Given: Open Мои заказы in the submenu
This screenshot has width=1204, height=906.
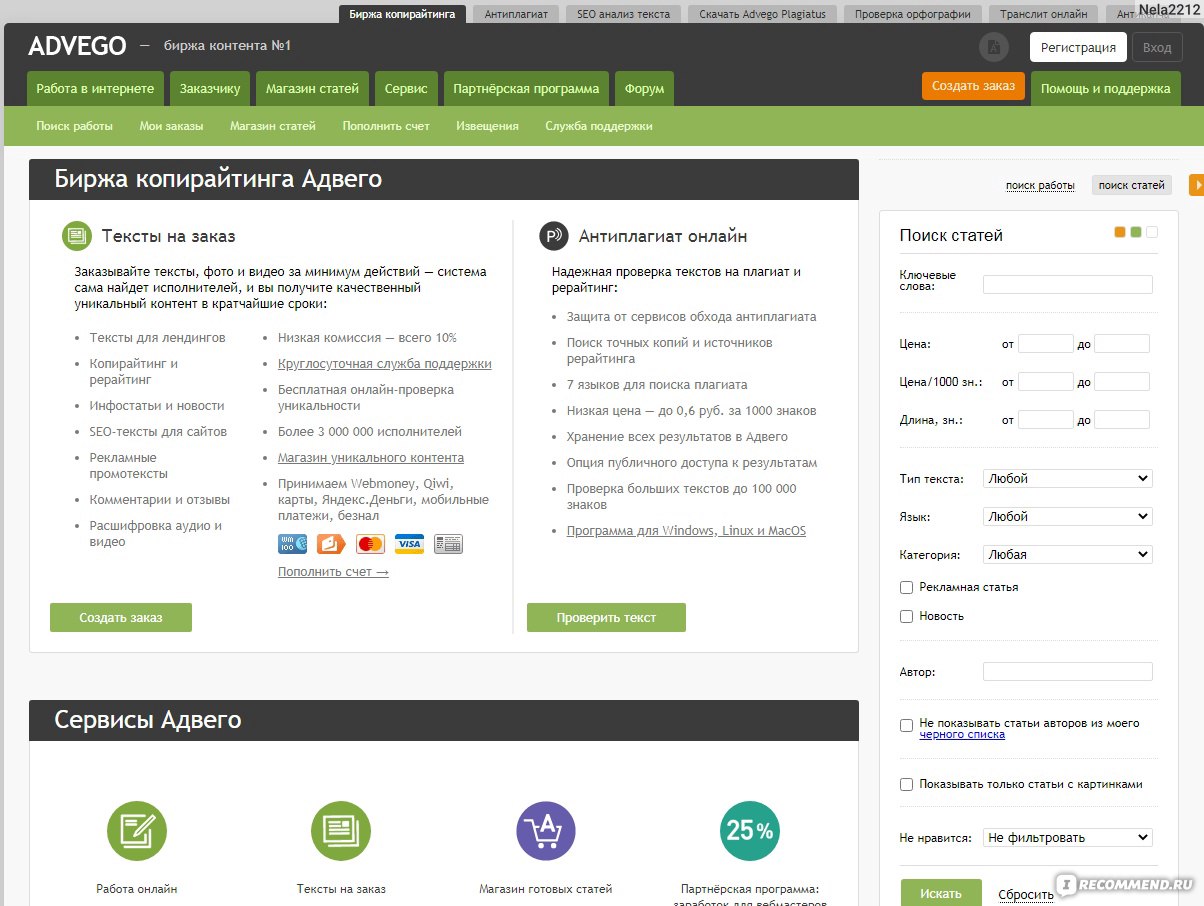Looking at the screenshot, I should [x=171, y=126].
